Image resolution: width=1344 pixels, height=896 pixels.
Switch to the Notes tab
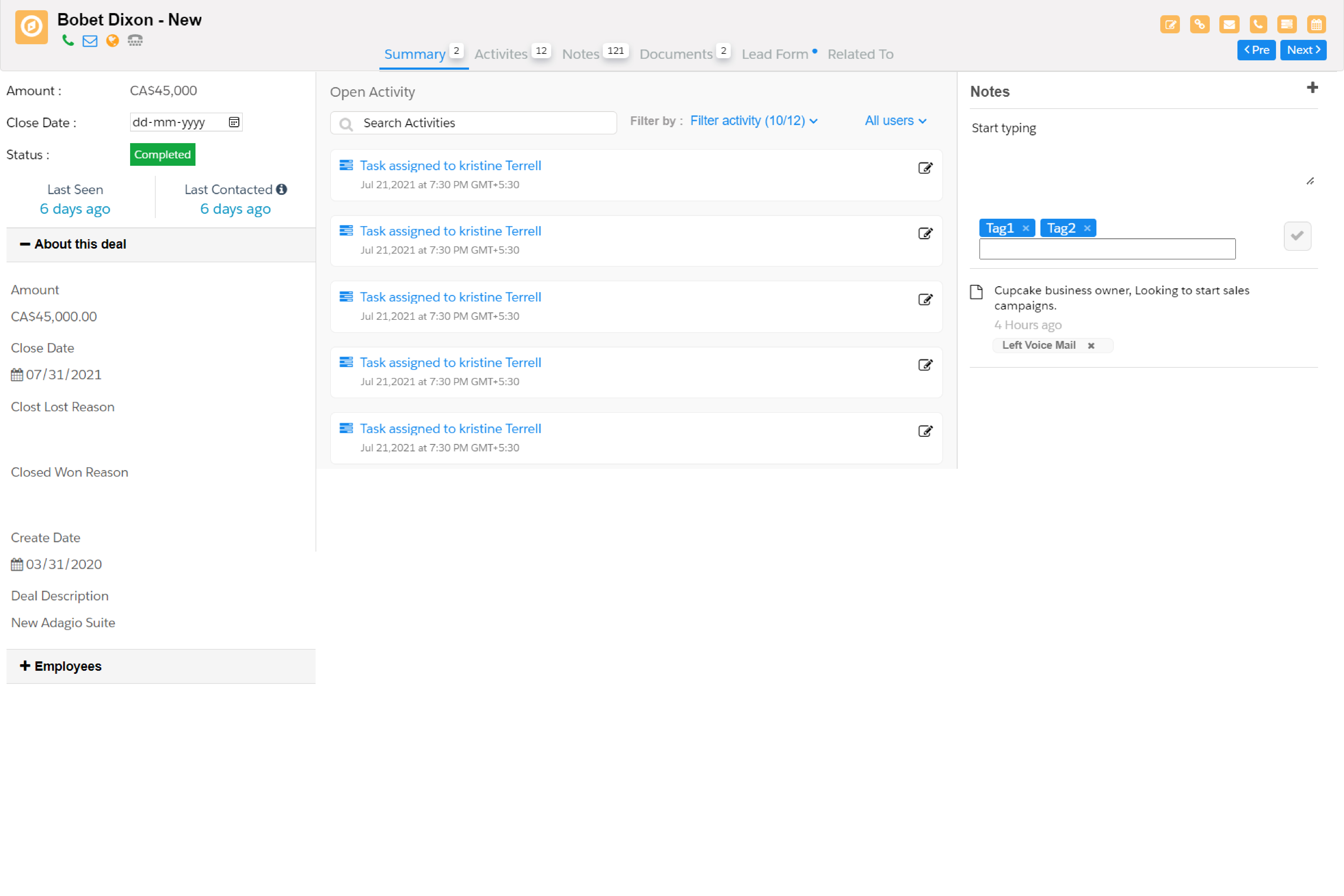pos(580,54)
